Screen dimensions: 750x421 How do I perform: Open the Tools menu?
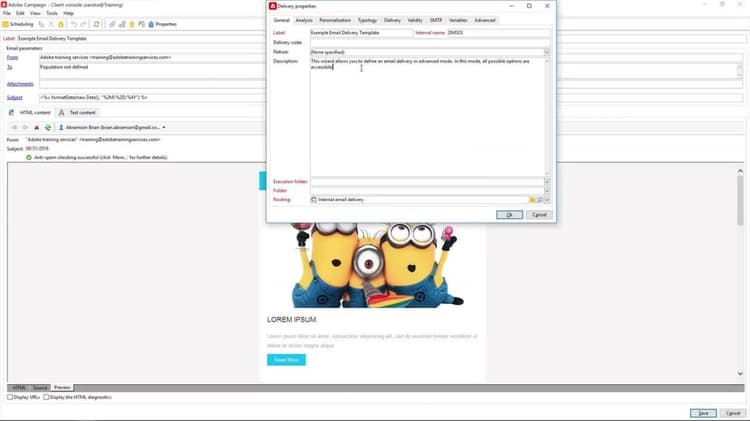pyautogui.click(x=52, y=13)
